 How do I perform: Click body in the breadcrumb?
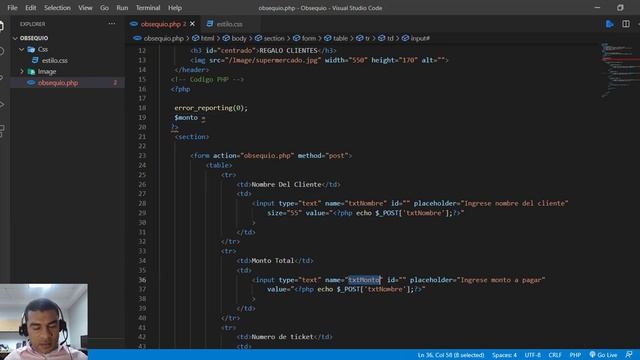tap(239, 38)
